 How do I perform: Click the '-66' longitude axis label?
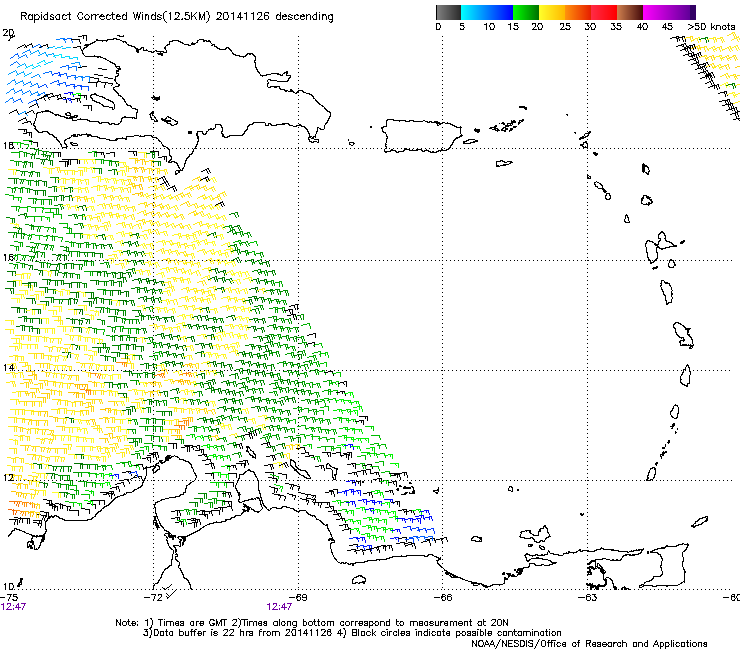pyautogui.click(x=442, y=597)
